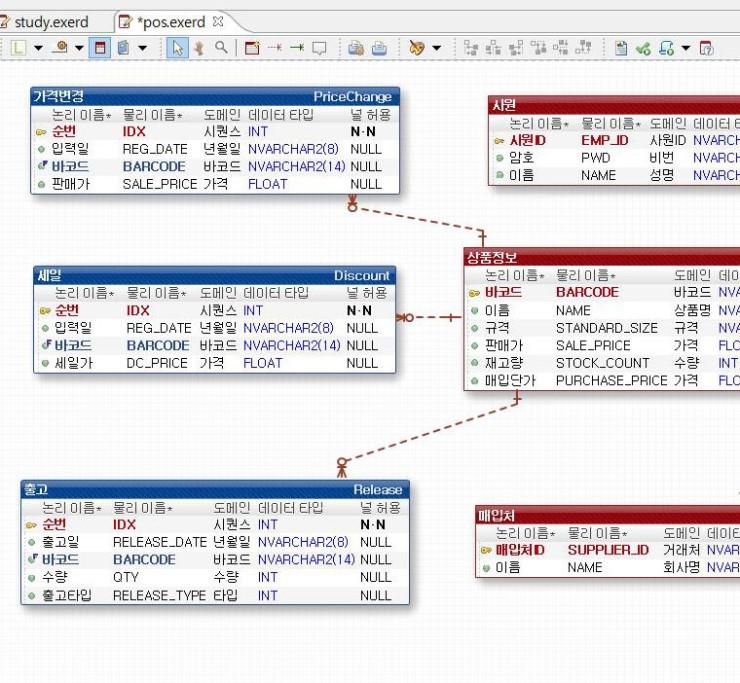Click the new table creation tool
The width and height of the screenshot is (740, 683).
(251, 48)
